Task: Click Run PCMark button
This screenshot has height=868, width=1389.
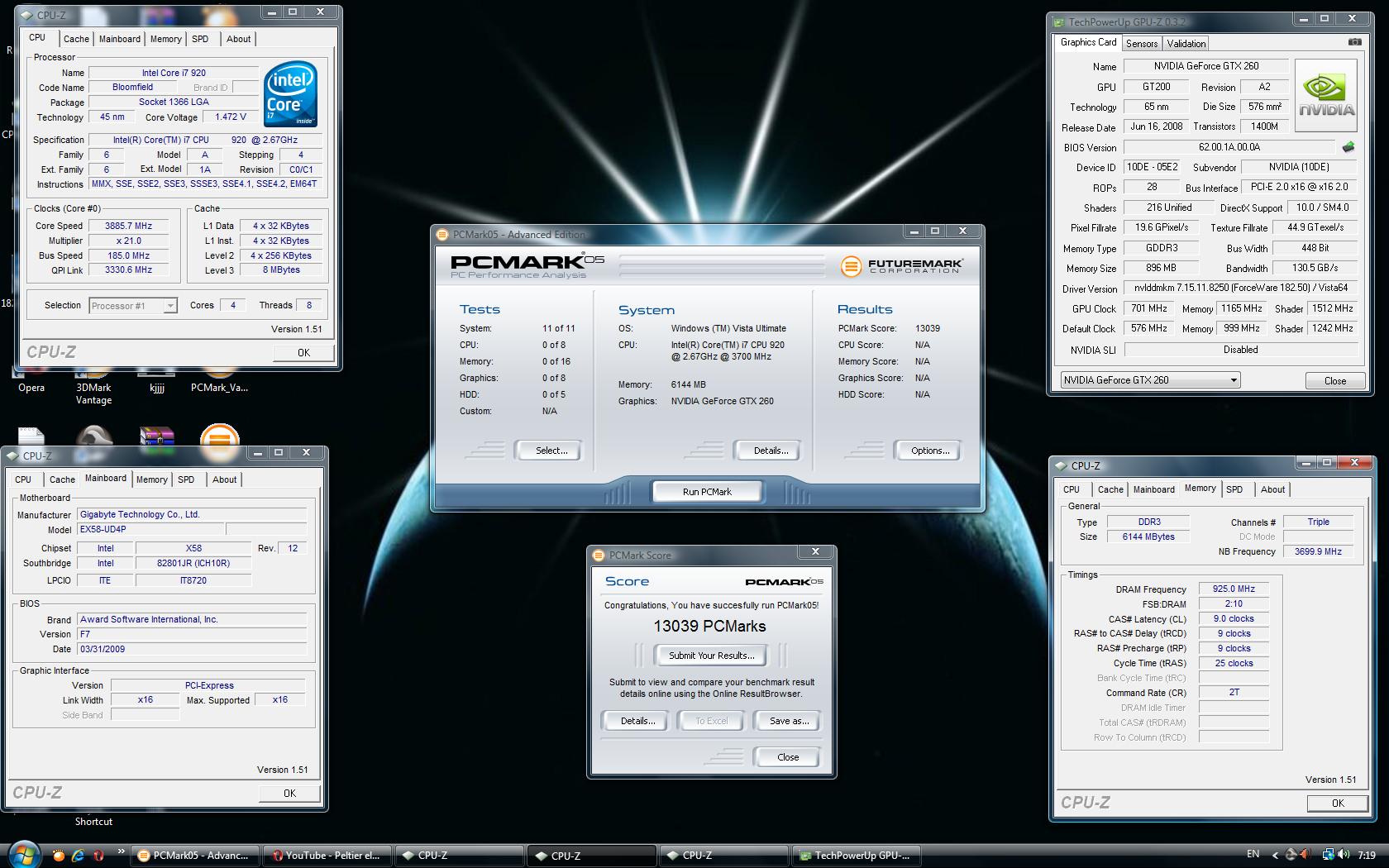Action: (x=707, y=492)
